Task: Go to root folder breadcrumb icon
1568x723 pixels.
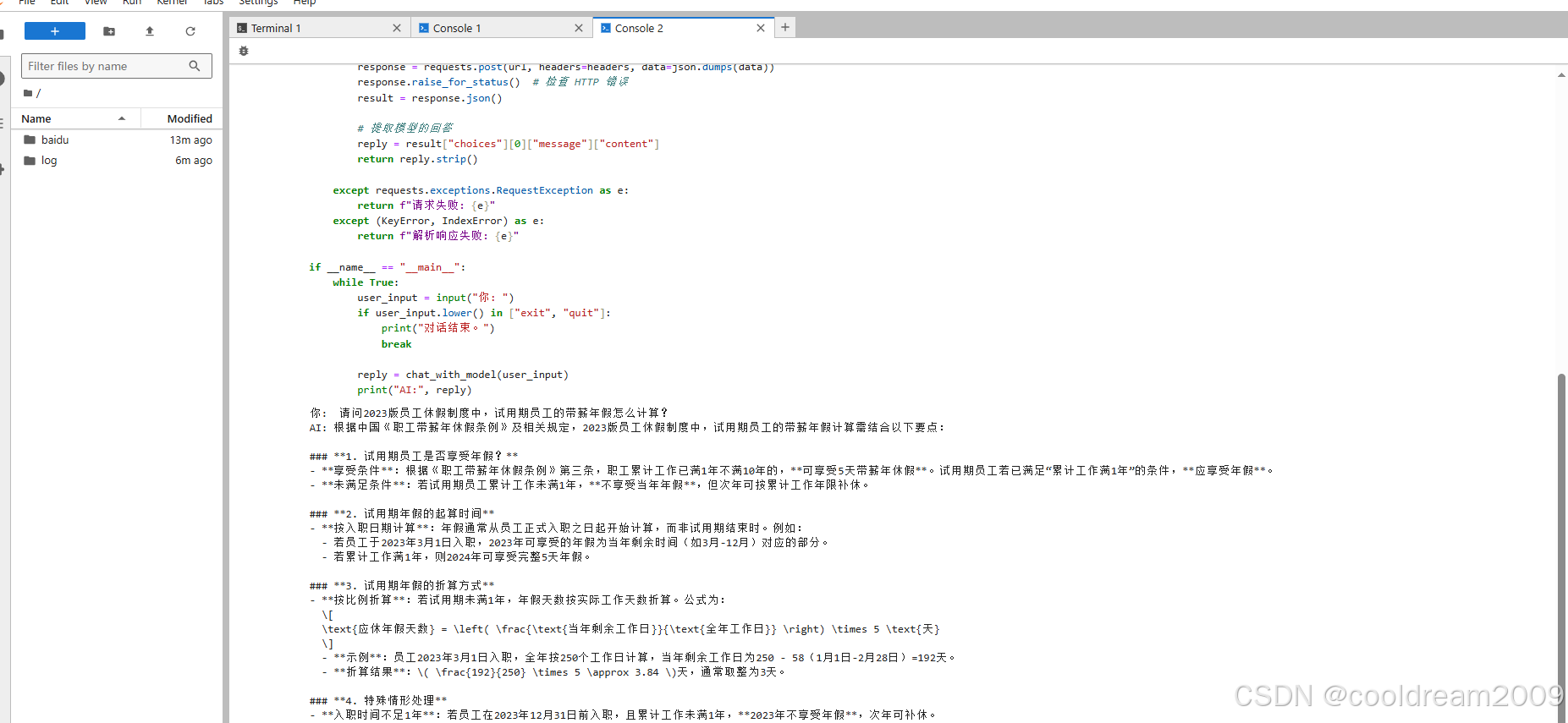Action: coord(28,93)
